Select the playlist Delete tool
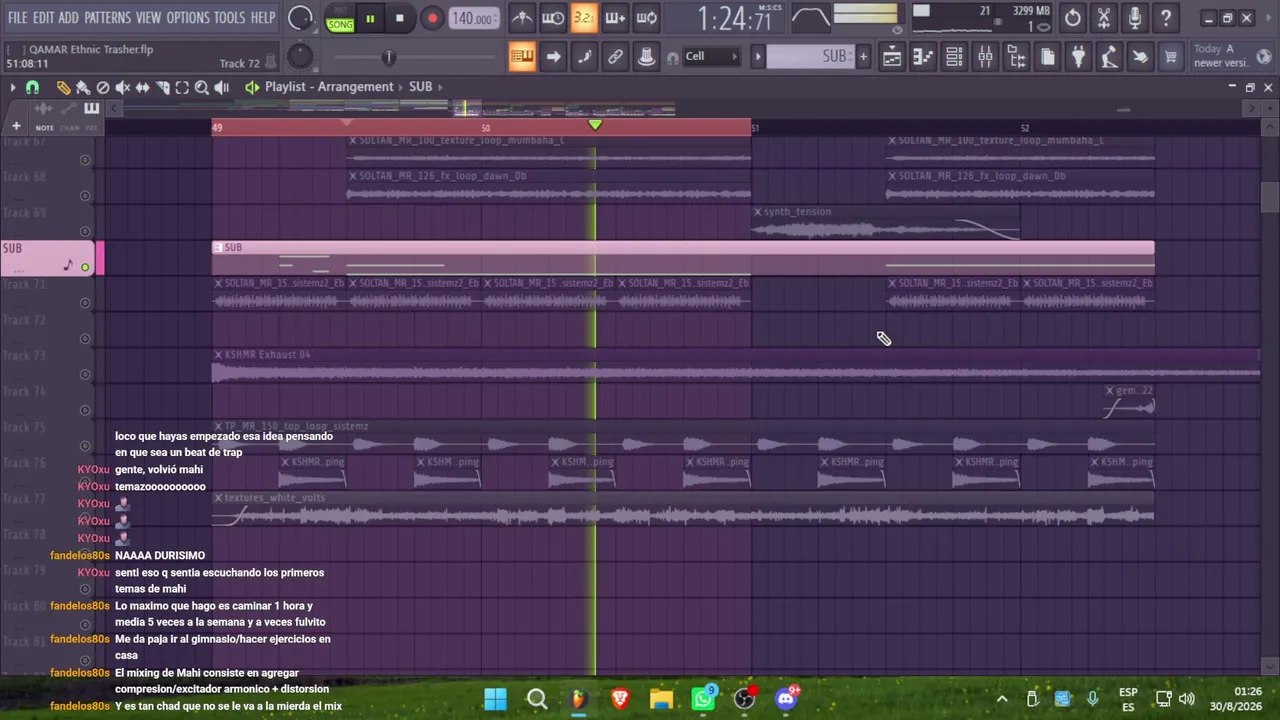The height and width of the screenshot is (720, 1280). pos(103,88)
